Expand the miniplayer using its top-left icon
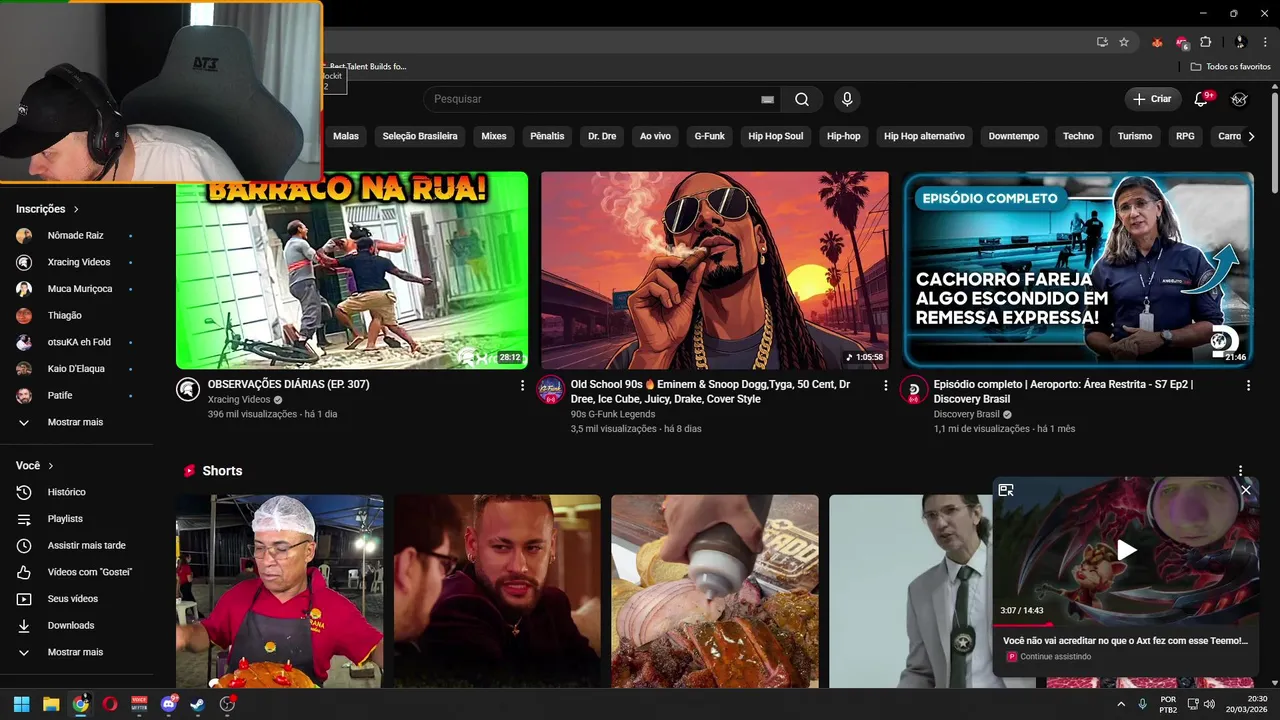The height and width of the screenshot is (720, 1280). coord(1006,490)
